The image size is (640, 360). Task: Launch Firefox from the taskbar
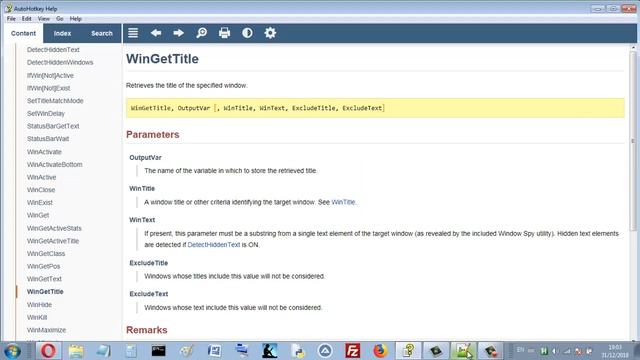(380, 351)
